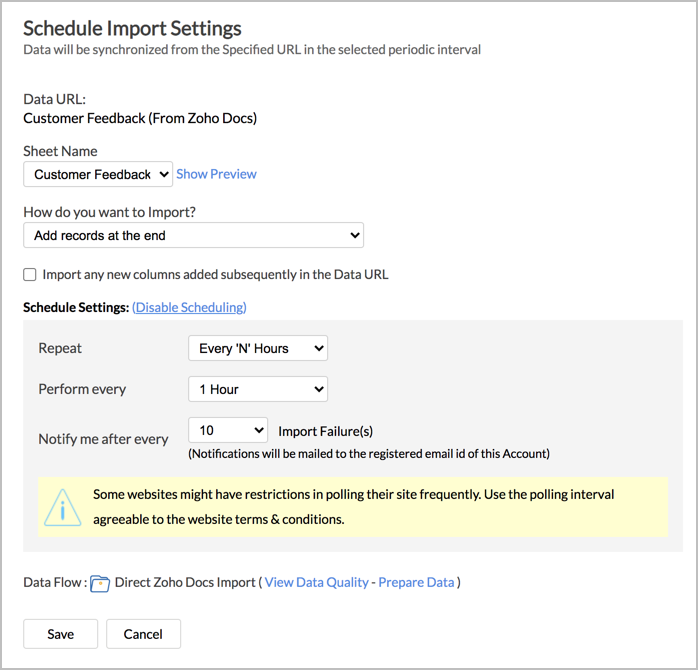
Task: Click the Show Preview link
Action: 216,174
